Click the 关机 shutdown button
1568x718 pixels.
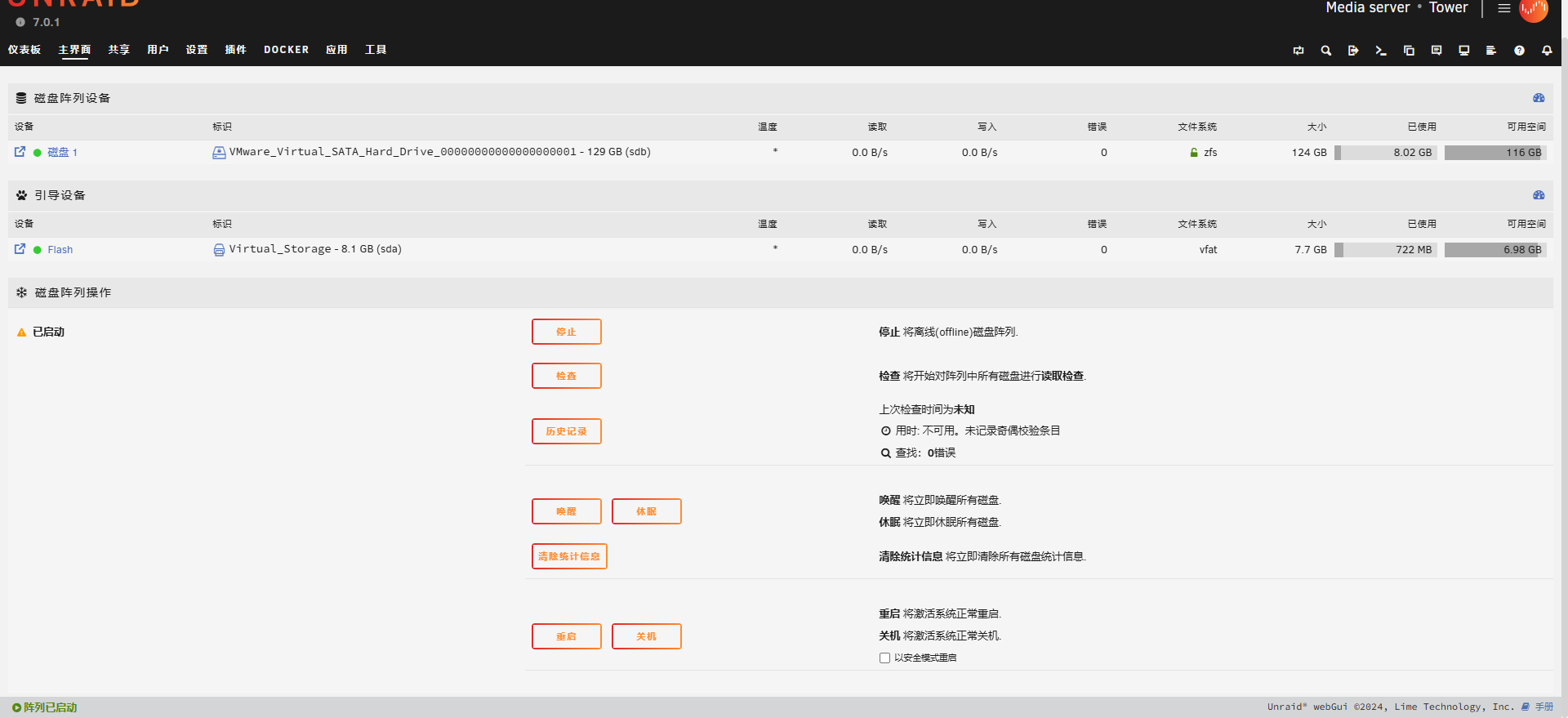(647, 636)
